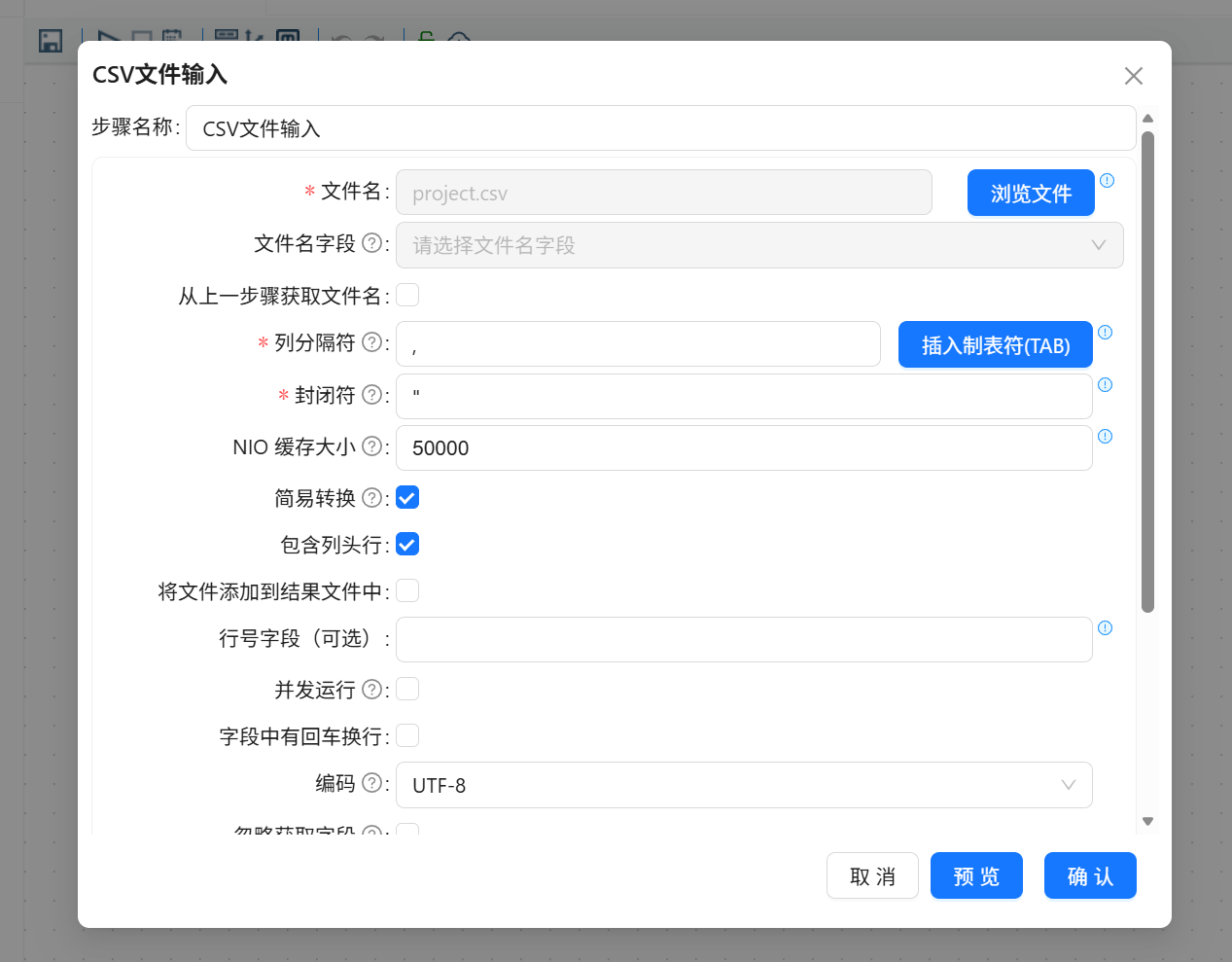Click info icon beside 插入制表符(TAB) button

coord(1105,332)
